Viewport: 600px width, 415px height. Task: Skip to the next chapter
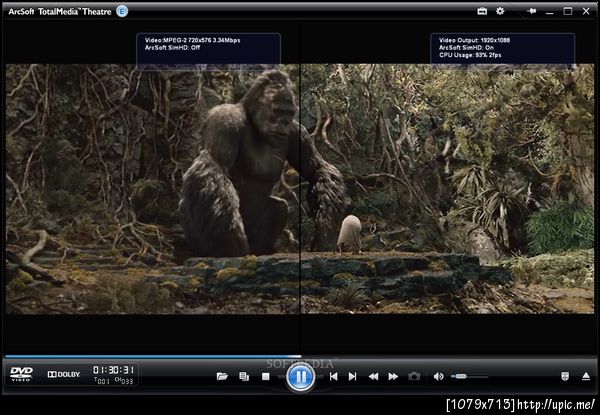coord(352,377)
